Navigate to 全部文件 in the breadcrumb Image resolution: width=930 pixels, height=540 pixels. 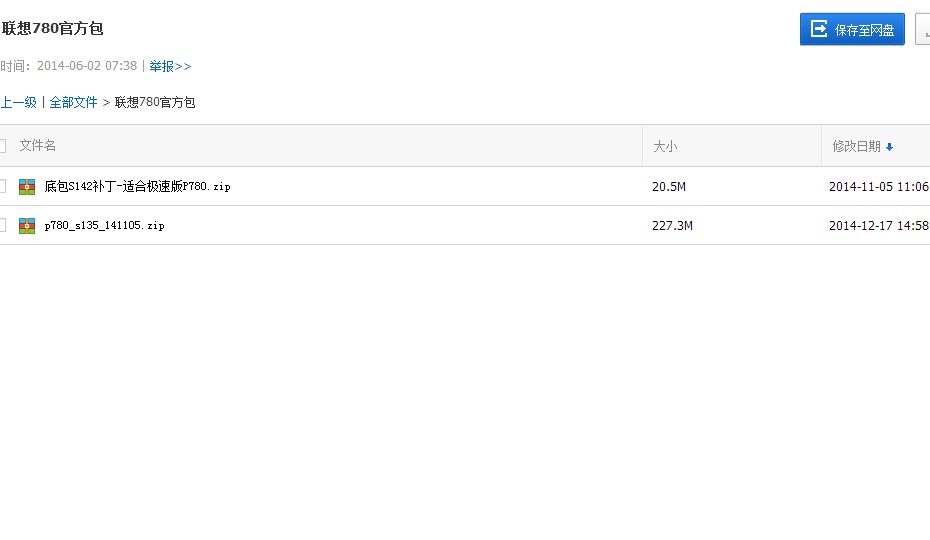click(74, 102)
